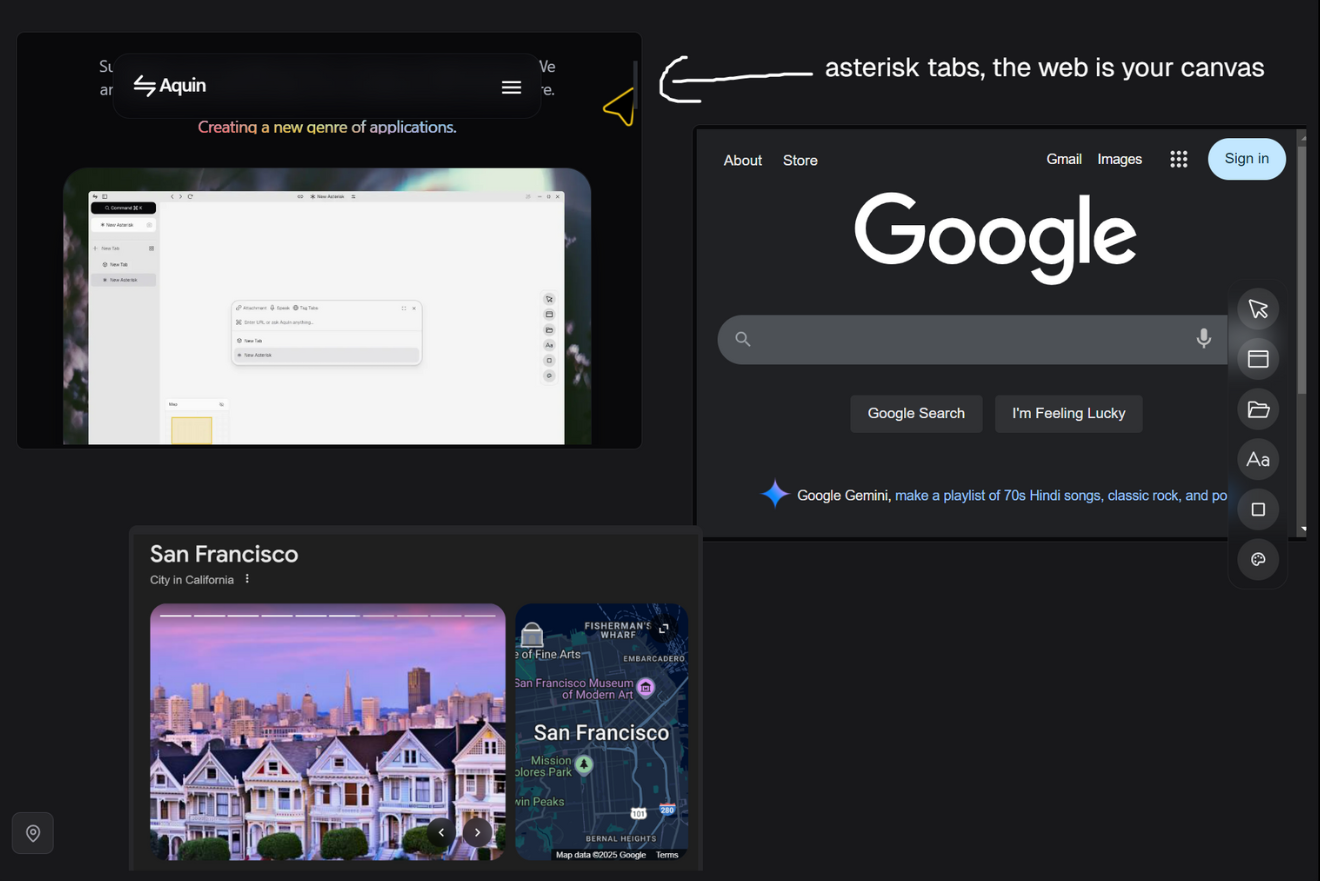This screenshot has height=881, width=1320.
Task: Click the Aquin page vertical scrollbar
Action: (x=635, y=85)
